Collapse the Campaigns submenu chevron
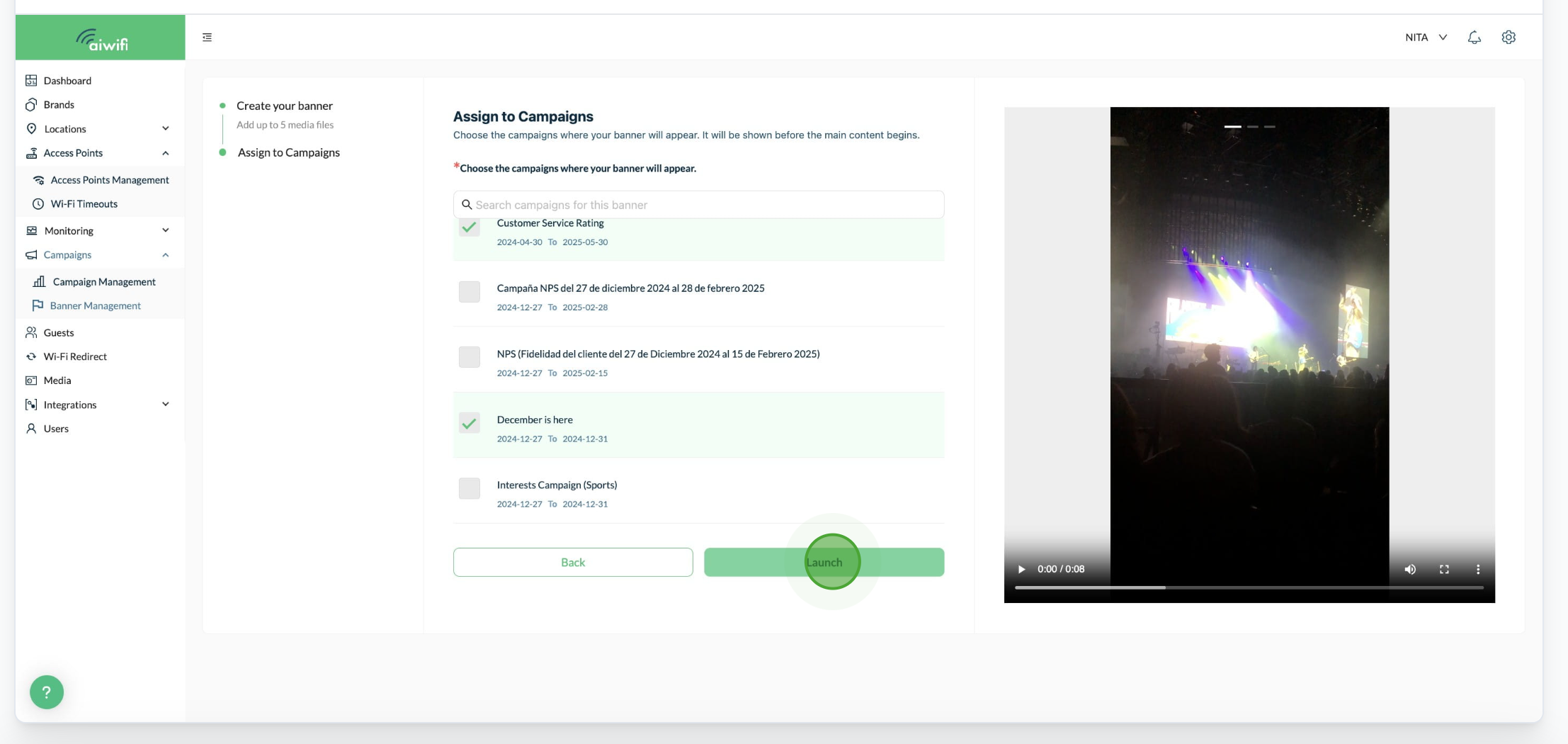This screenshot has width=1568, height=744. tap(166, 255)
